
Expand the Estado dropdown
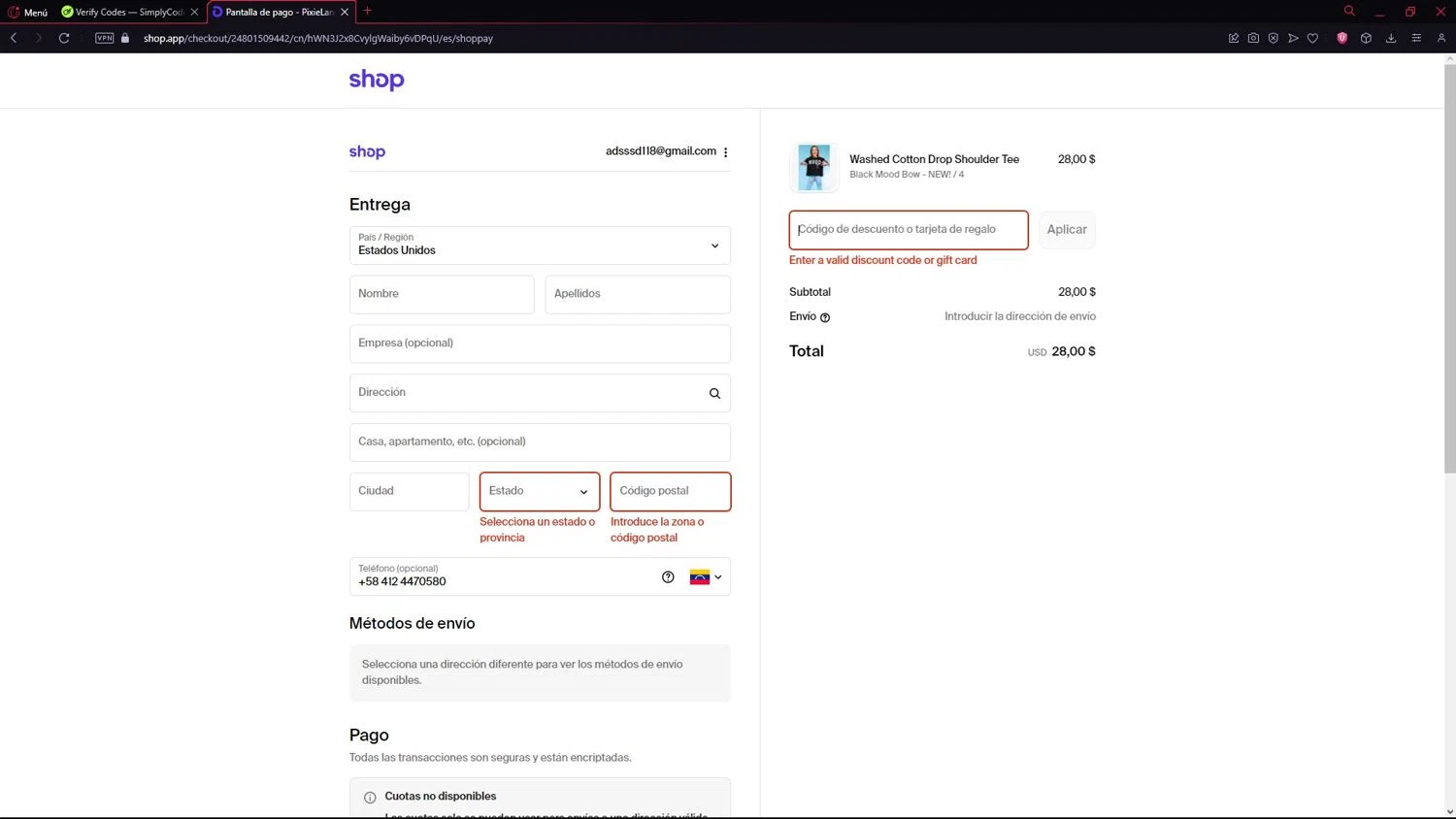(x=540, y=491)
